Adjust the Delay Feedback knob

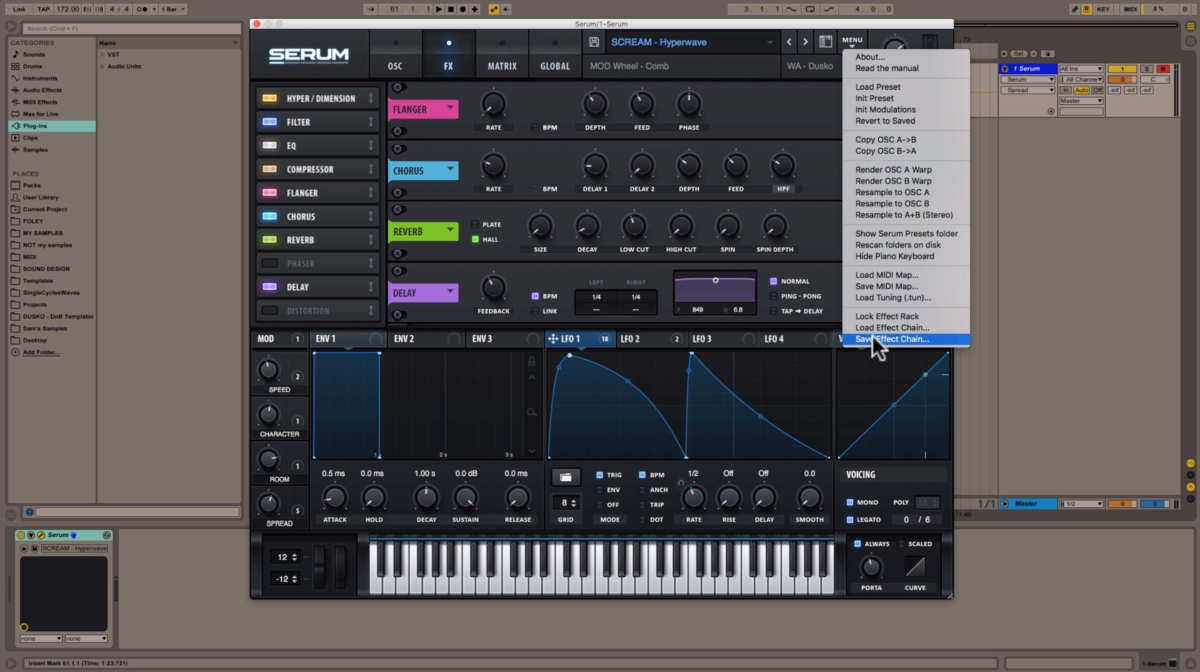click(x=493, y=288)
